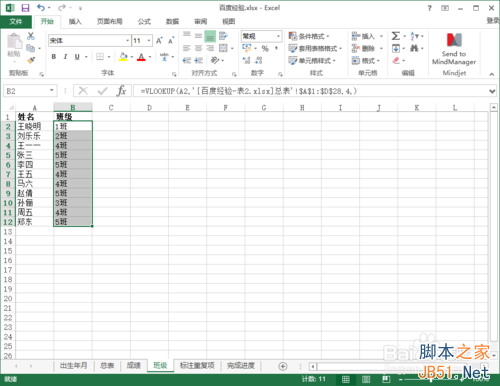Expand the Name Box dropdown B2

point(52,90)
